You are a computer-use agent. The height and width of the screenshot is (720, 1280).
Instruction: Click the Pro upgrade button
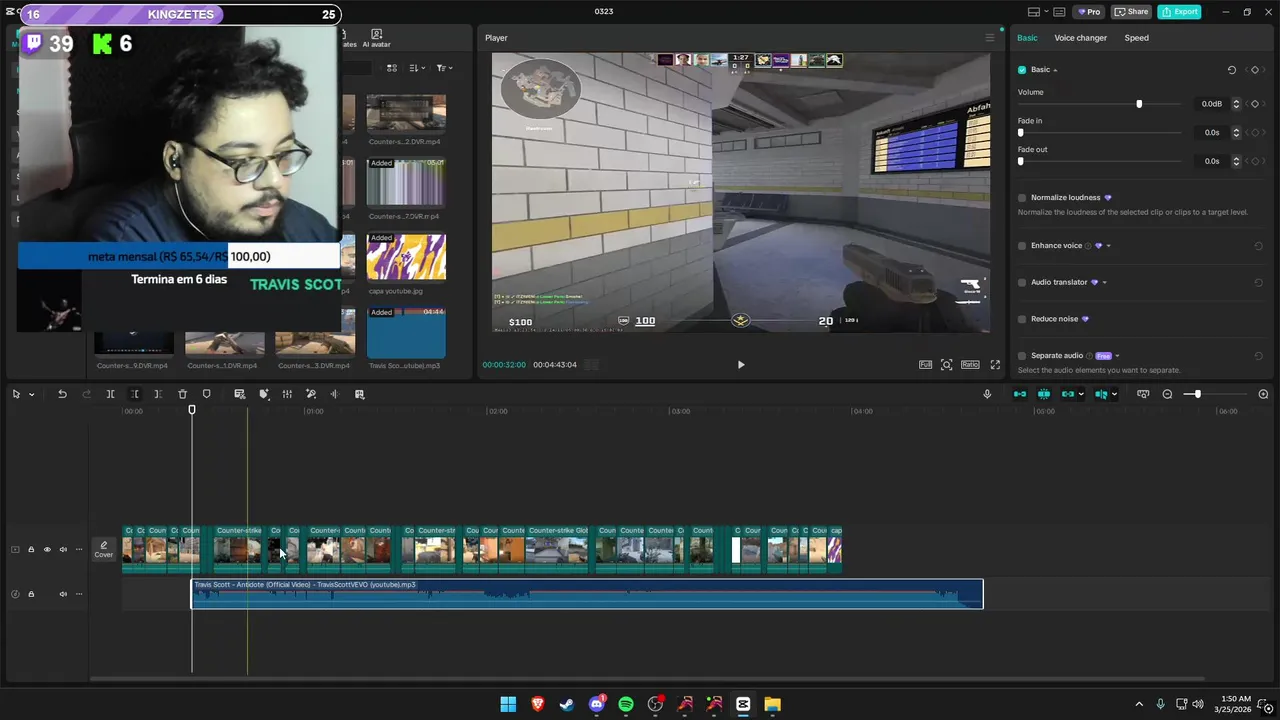click(x=1088, y=12)
